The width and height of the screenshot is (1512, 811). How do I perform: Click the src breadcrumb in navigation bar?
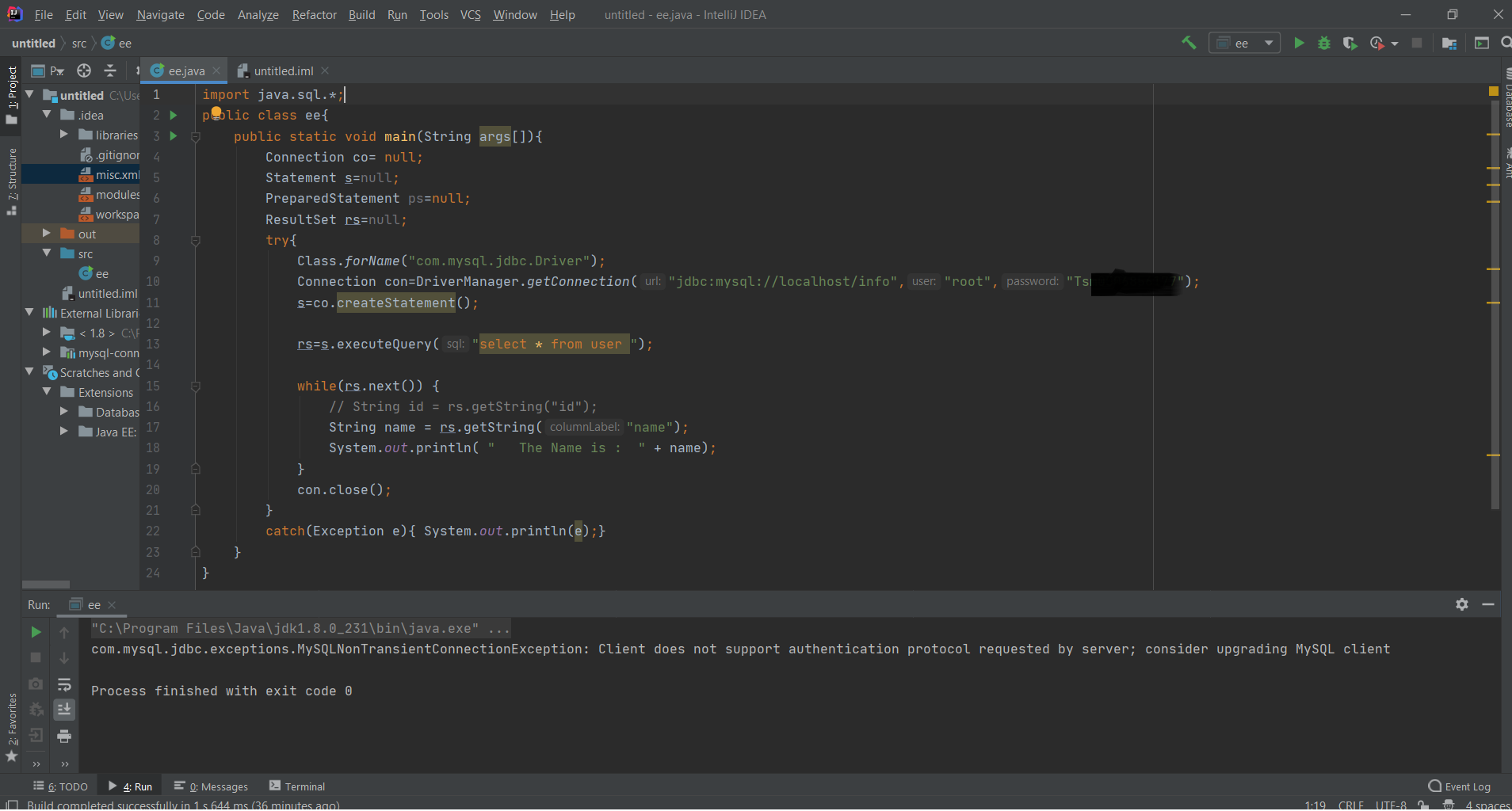79,44
